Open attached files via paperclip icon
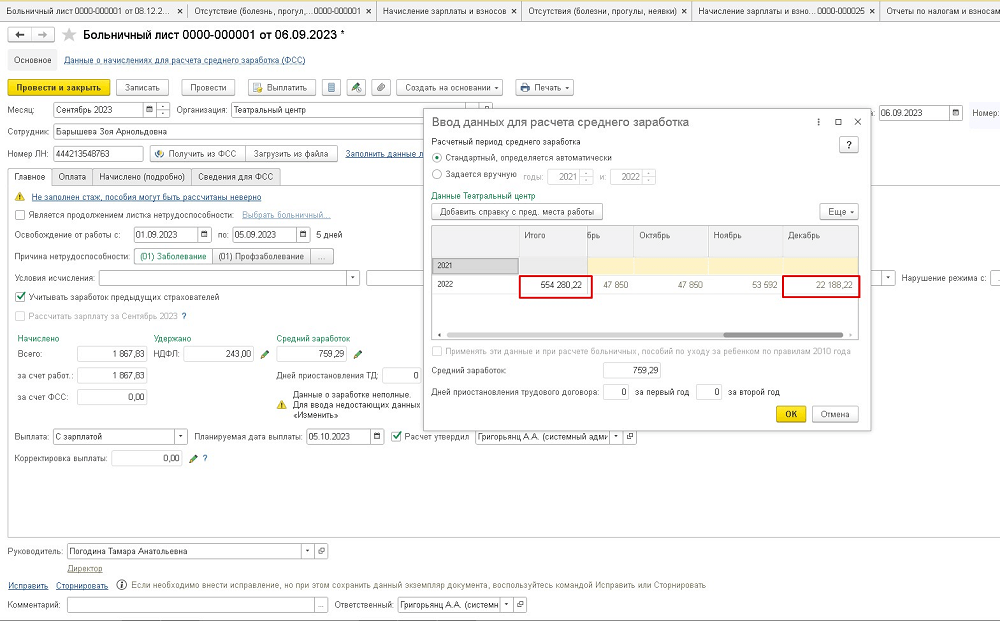Image resolution: width=1000 pixels, height=621 pixels. pyautogui.click(x=380, y=88)
